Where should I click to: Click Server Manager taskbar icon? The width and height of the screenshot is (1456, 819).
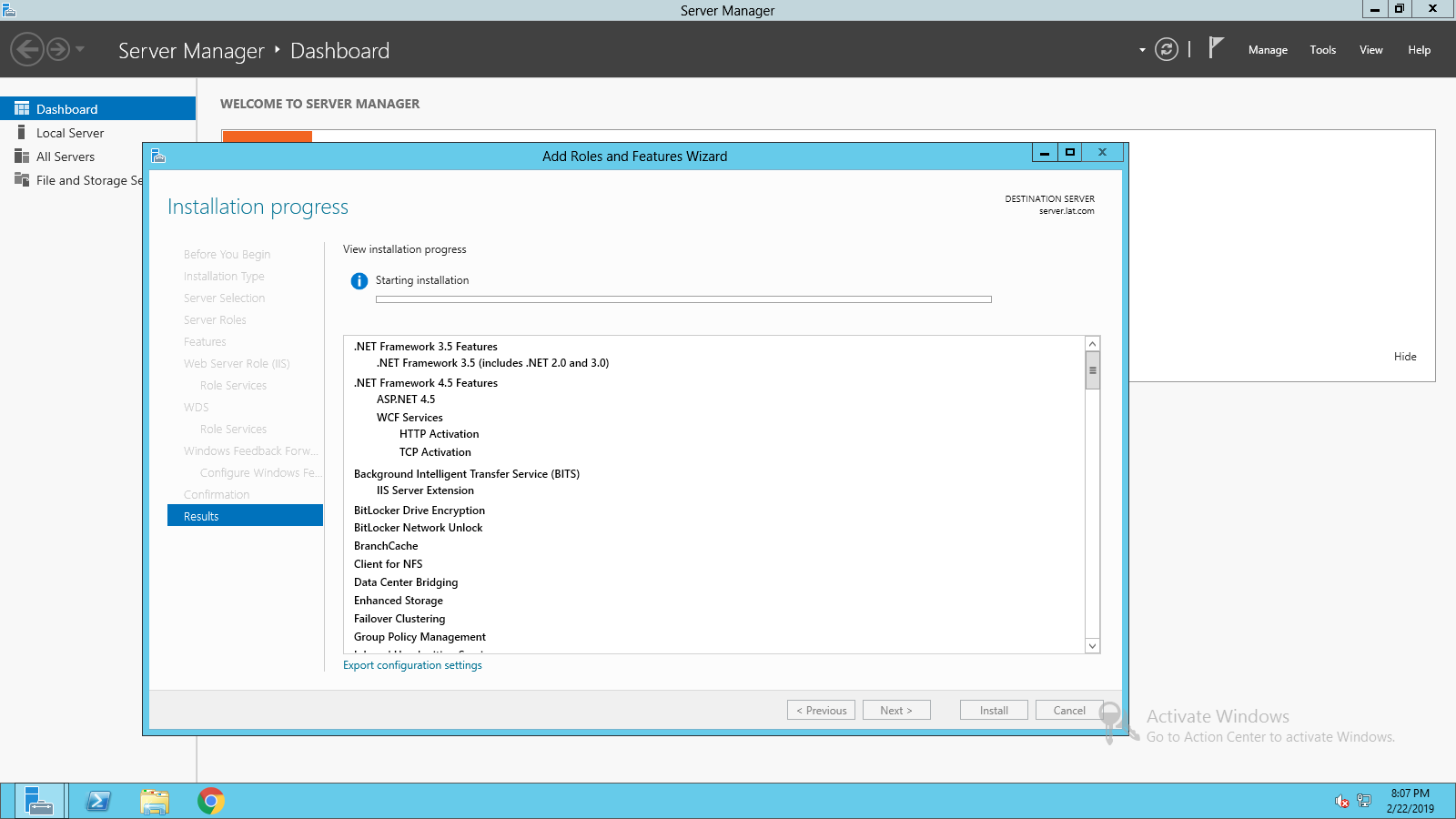tap(38, 801)
